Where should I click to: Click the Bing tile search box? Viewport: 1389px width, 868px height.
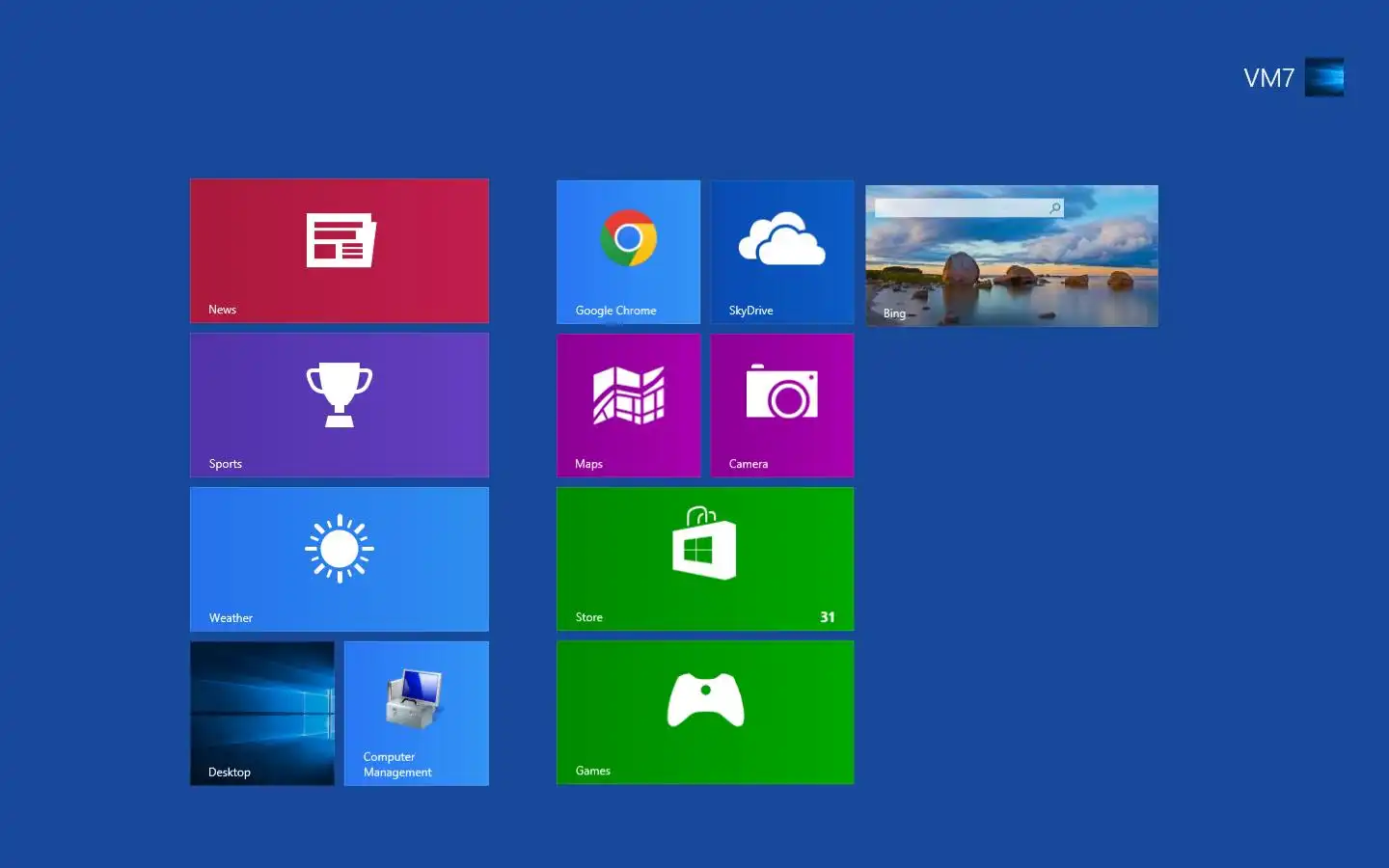(x=969, y=208)
